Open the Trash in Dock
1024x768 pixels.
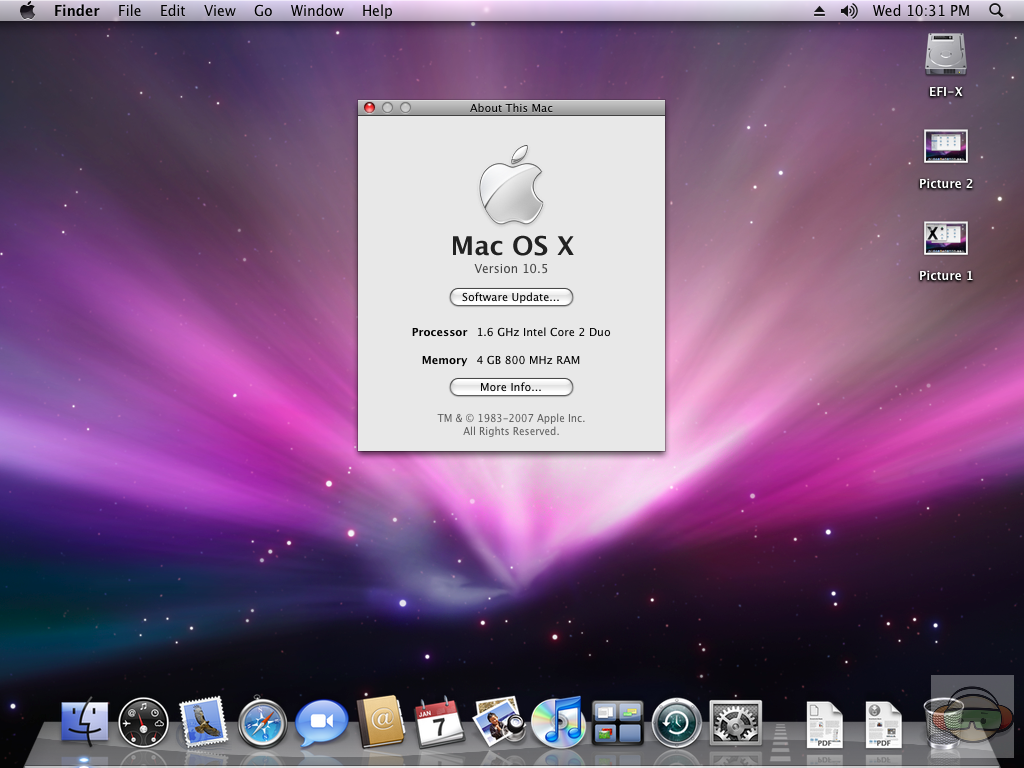tap(944, 722)
